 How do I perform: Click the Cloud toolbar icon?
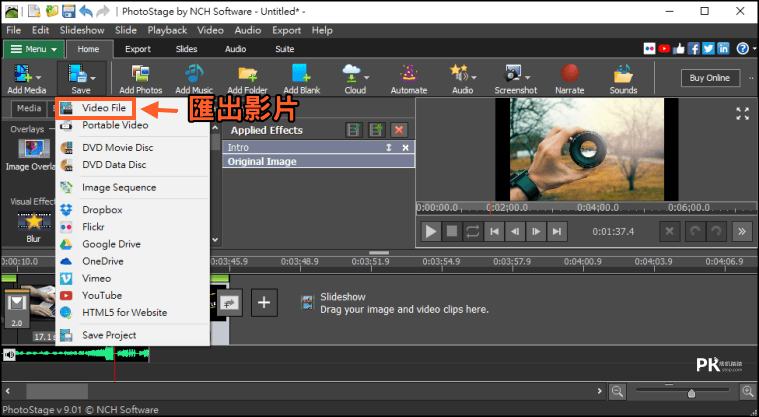point(351,74)
